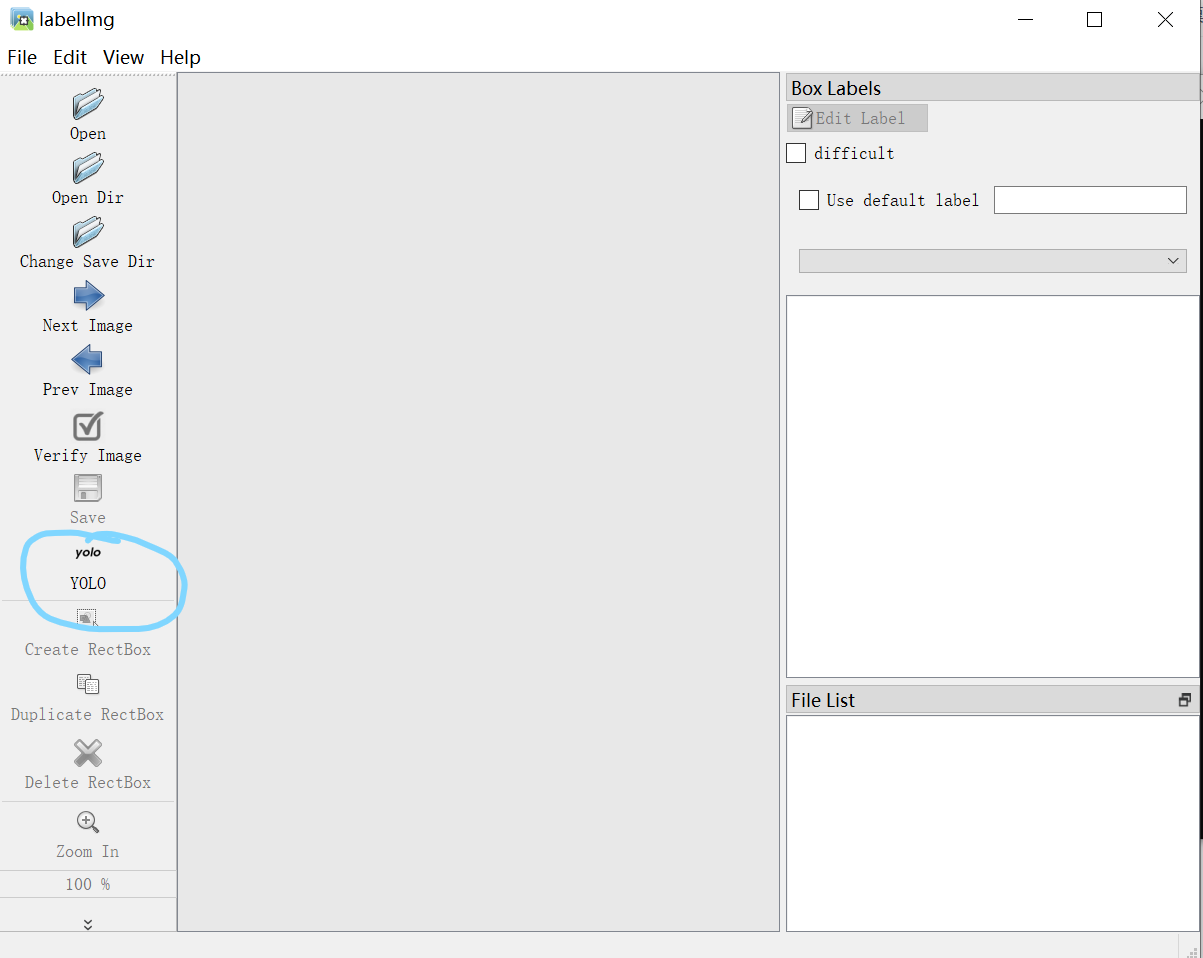Click Delete RectBox cross icon
The height and width of the screenshot is (958, 1203).
88,752
